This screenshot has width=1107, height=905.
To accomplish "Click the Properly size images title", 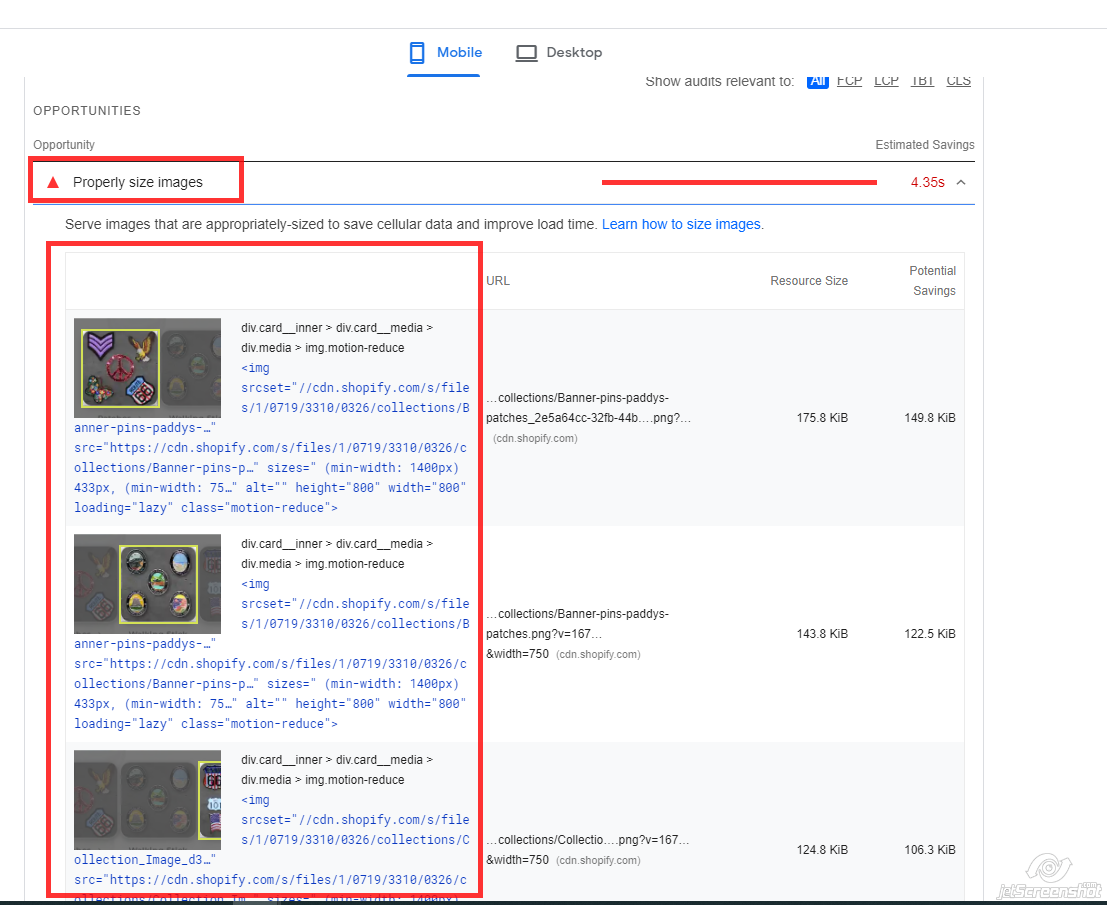I will click(x=138, y=182).
